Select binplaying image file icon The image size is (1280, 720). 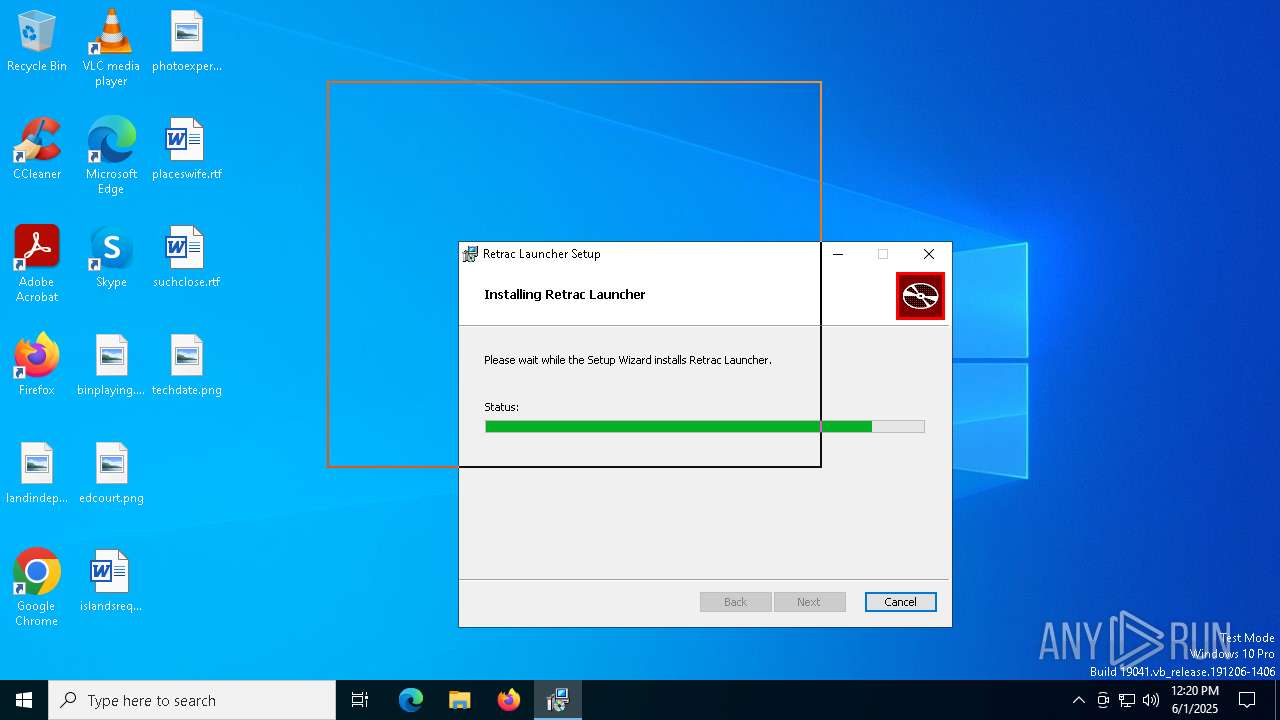111,366
